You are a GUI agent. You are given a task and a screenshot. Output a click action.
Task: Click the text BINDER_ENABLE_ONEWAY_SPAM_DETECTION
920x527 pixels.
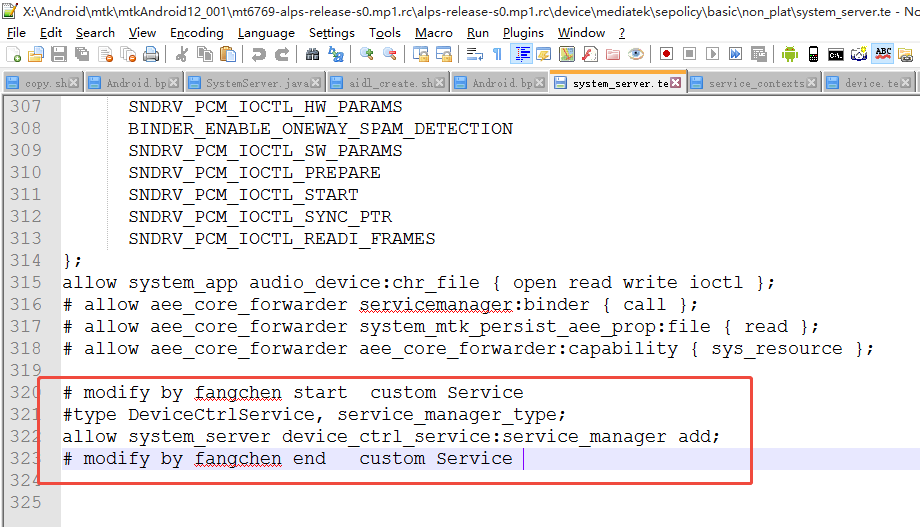320,129
